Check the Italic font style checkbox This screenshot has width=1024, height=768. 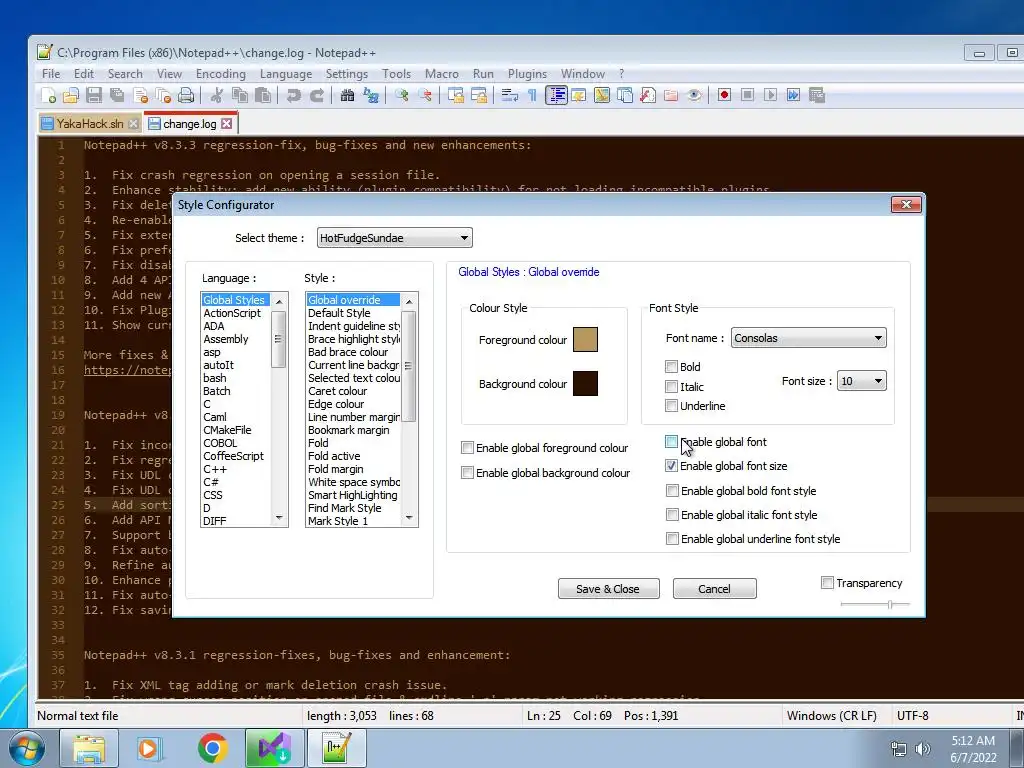(x=671, y=387)
